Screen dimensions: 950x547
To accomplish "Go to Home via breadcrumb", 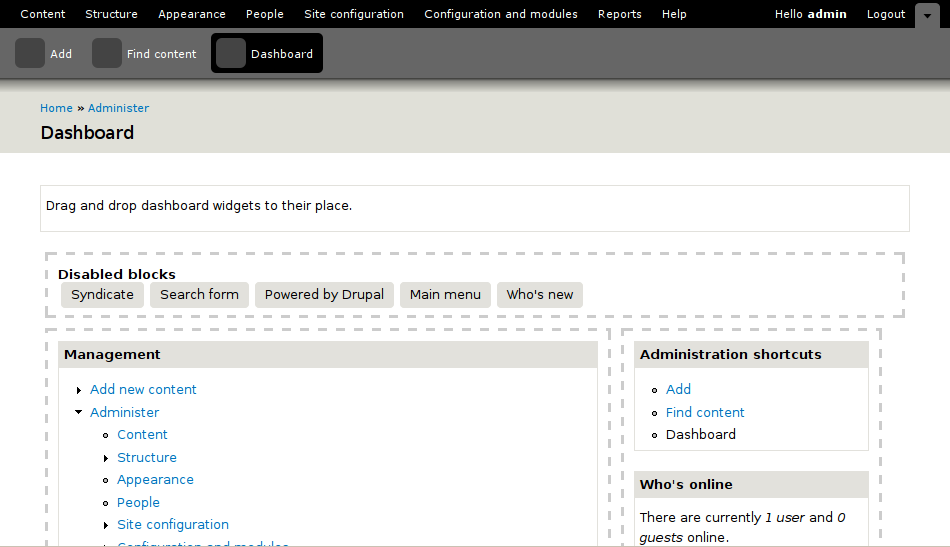I will click(x=56, y=108).
